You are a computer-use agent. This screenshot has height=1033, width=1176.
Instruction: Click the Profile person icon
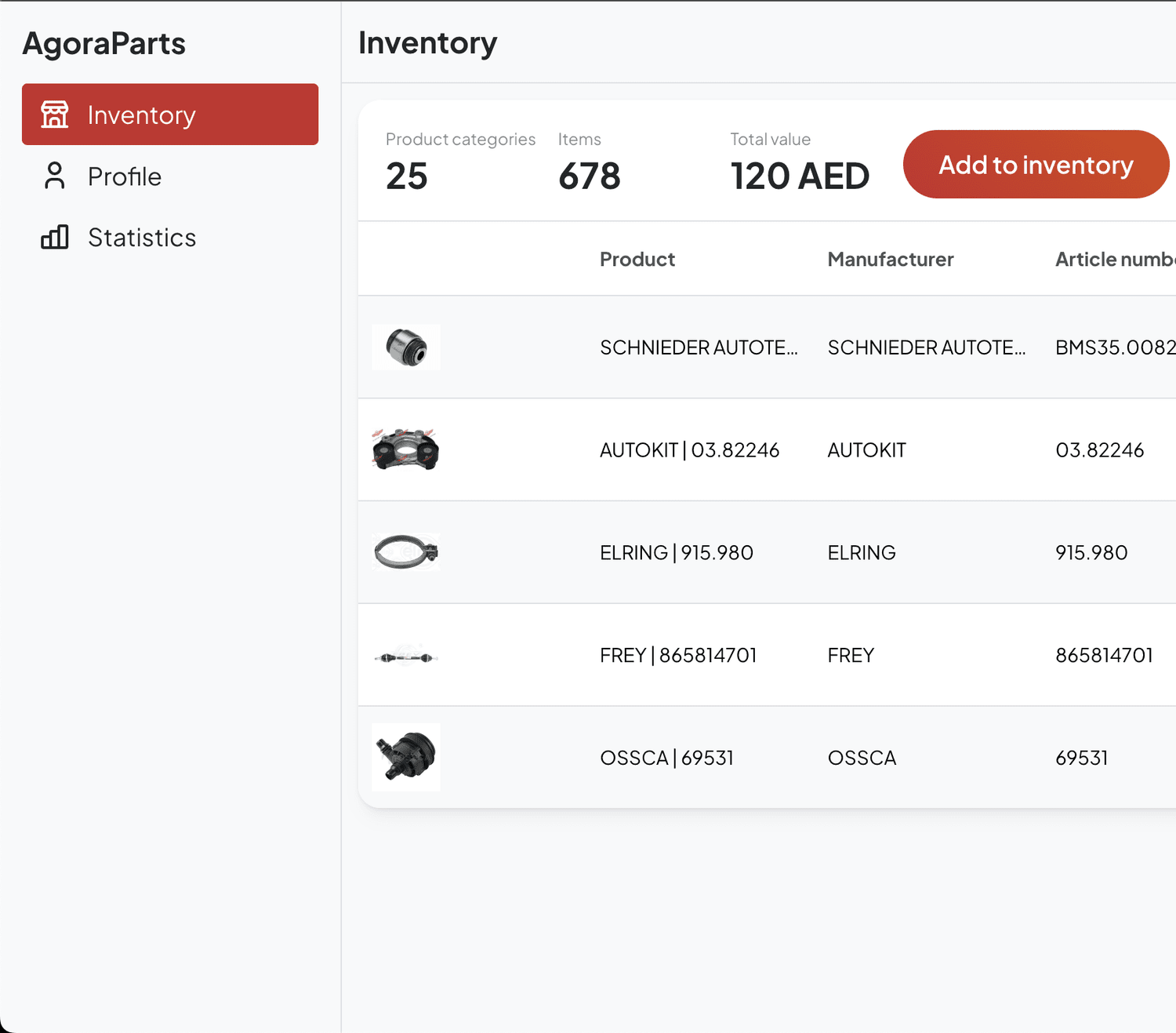[55, 176]
